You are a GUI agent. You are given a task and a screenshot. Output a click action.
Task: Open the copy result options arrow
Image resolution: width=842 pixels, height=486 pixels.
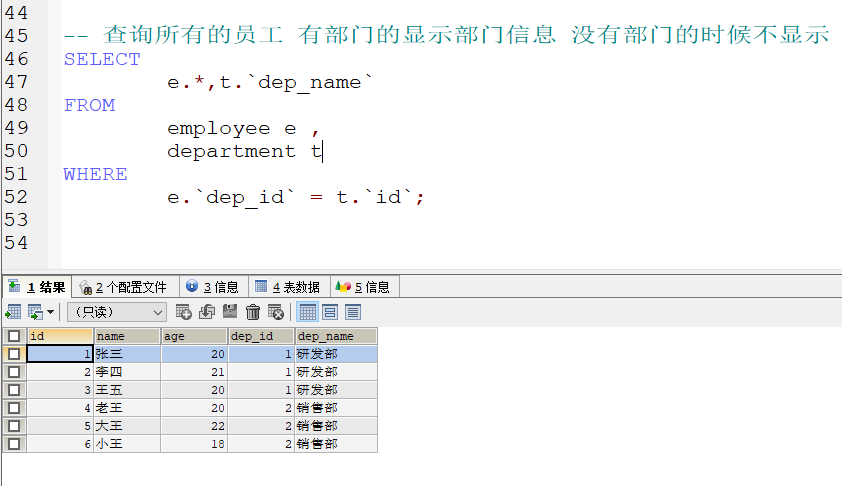pos(50,312)
